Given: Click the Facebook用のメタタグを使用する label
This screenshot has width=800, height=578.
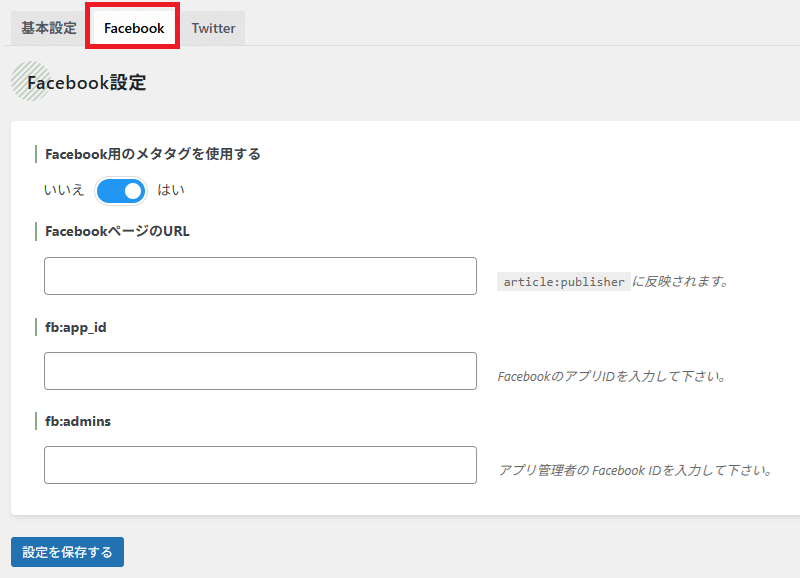Looking at the screenshot, I should coord(153,154).
